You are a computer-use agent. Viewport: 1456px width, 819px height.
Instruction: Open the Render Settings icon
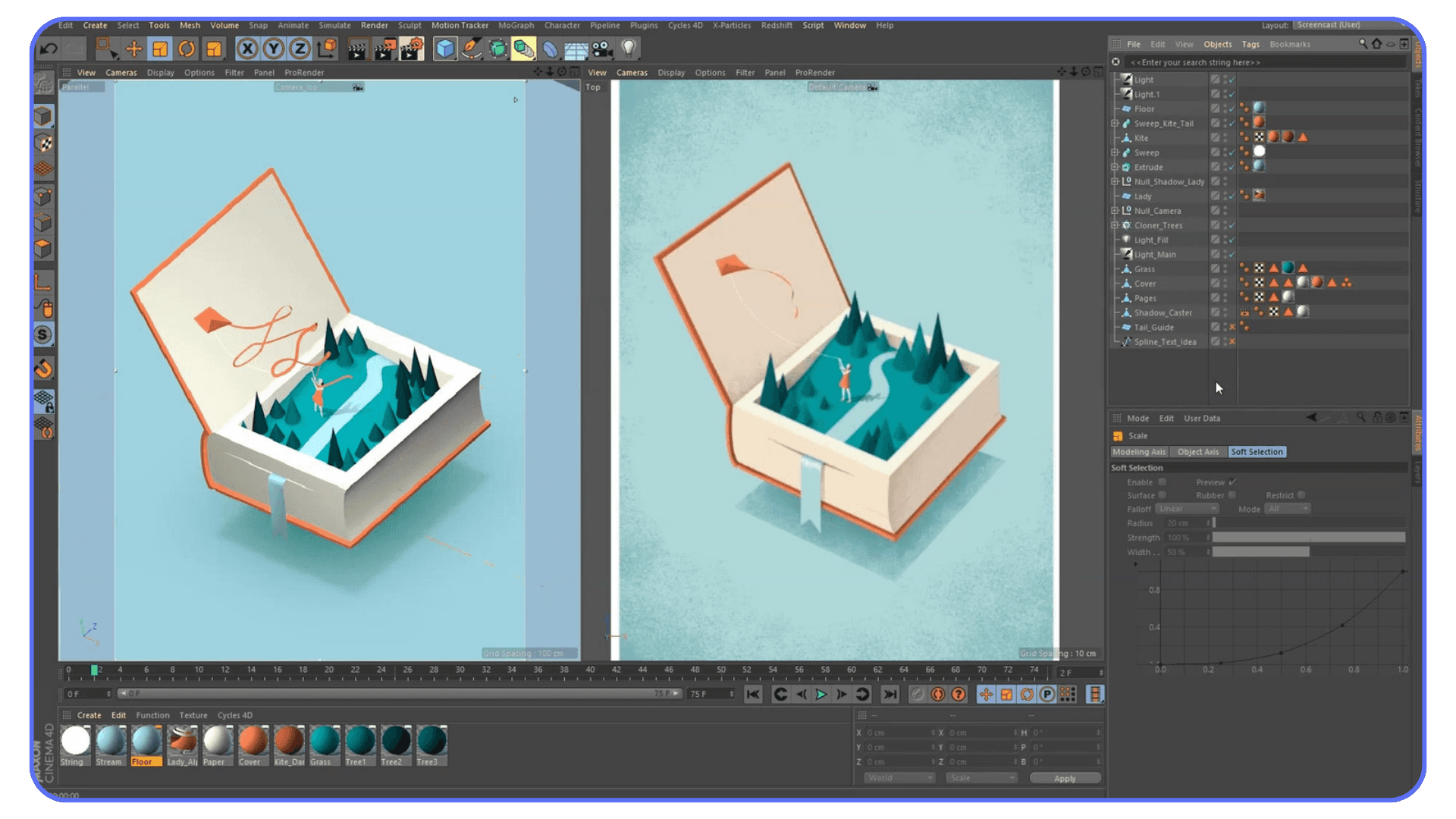(x=410, y=49)
